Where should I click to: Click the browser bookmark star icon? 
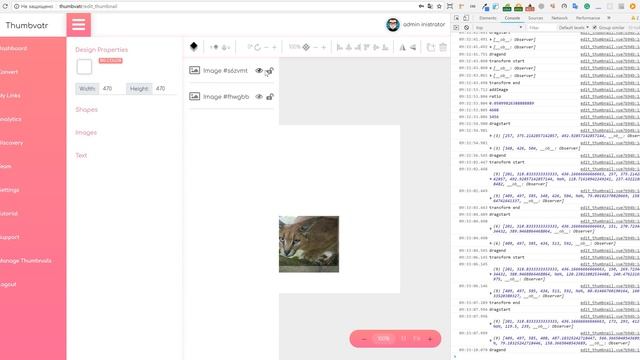(439, 6)
